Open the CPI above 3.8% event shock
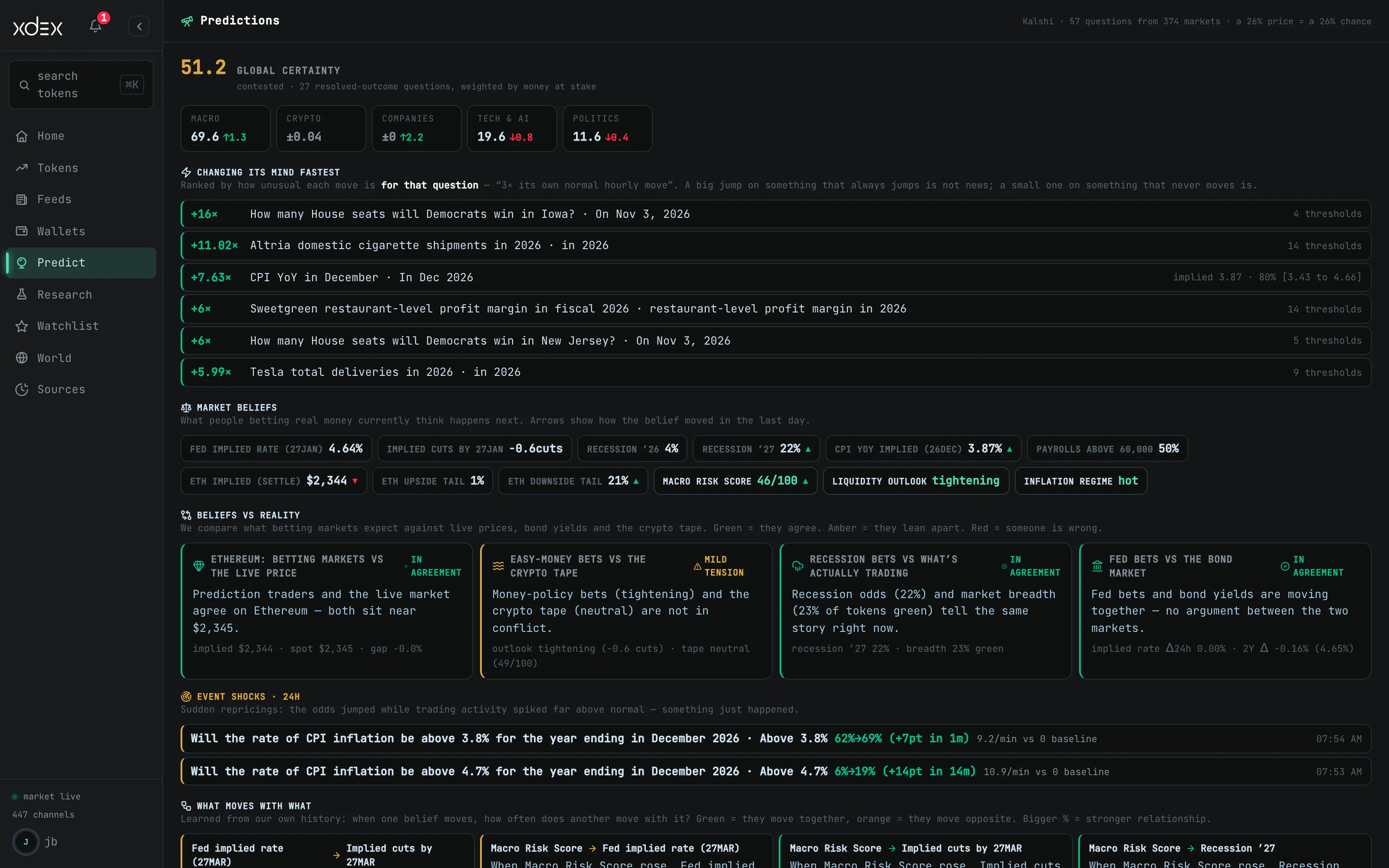1389x868 pixels. (775, 739)
